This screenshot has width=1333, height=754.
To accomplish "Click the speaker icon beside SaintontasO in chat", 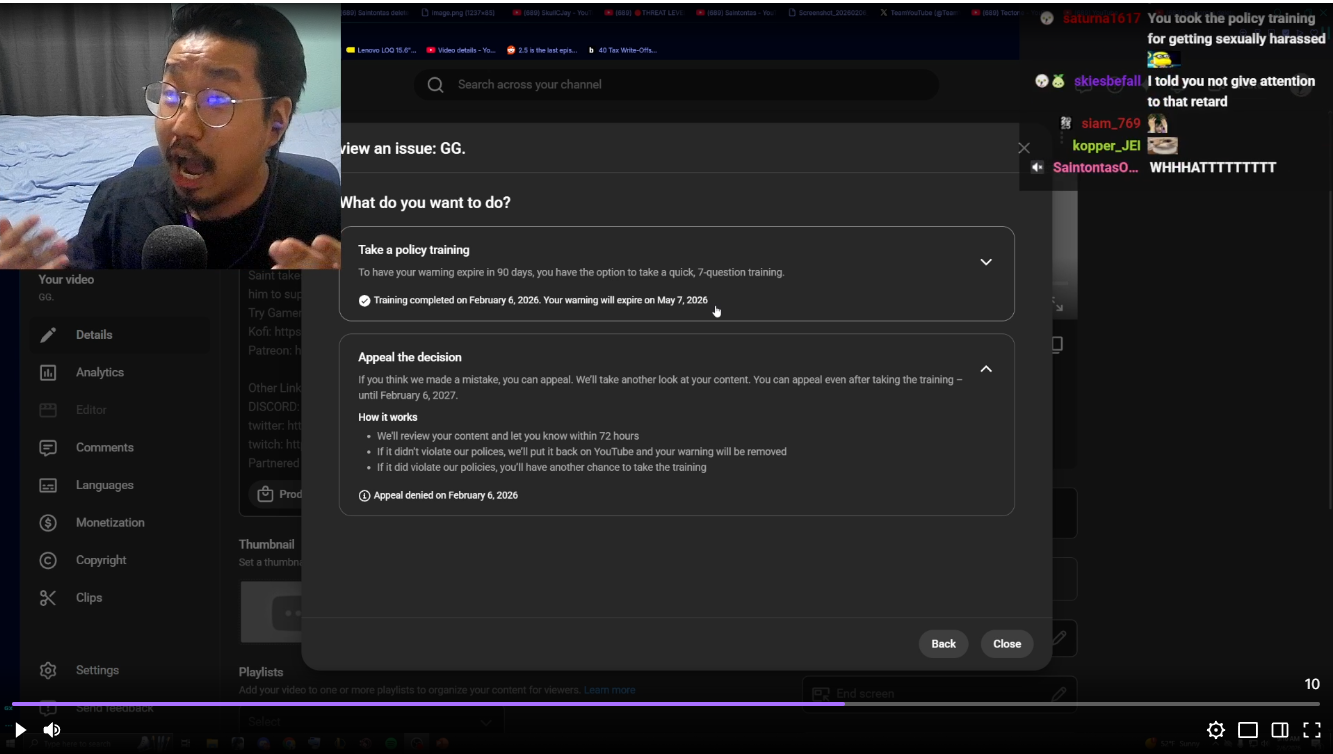I will 1037,167.
